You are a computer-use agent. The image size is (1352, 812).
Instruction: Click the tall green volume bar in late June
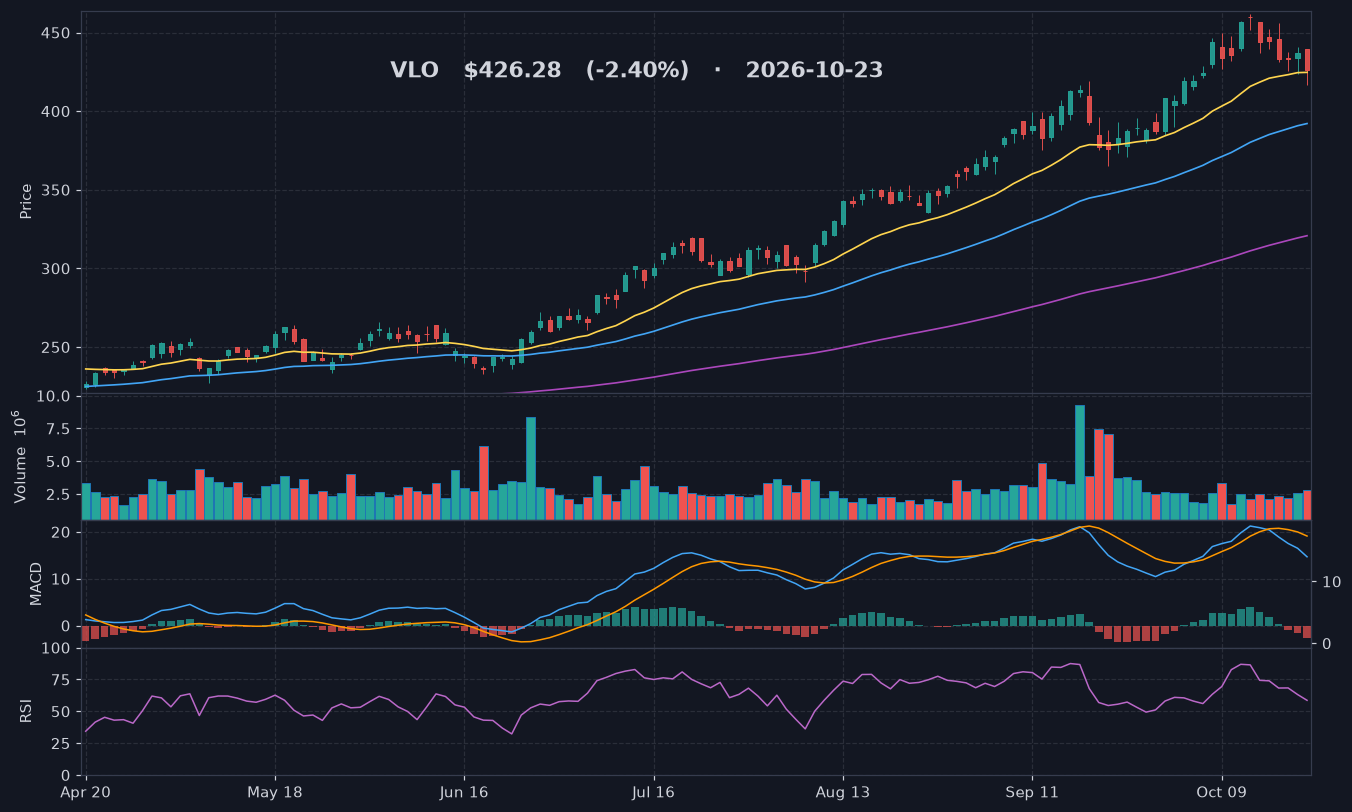pyautogui.click(x=531, y=468)
